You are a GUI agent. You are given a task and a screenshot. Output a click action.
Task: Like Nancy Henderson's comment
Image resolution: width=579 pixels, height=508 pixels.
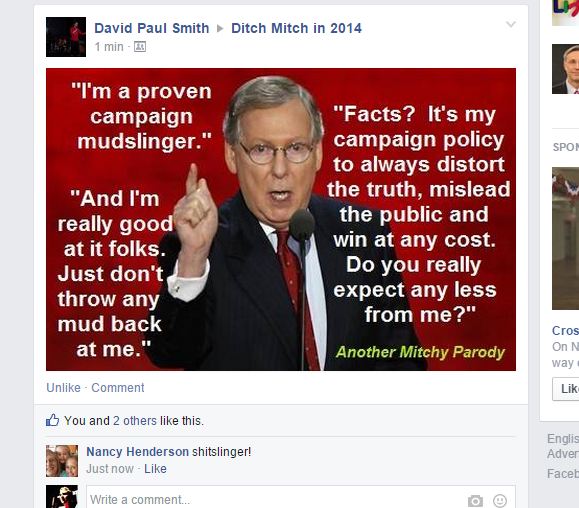[x=155, y=468]
